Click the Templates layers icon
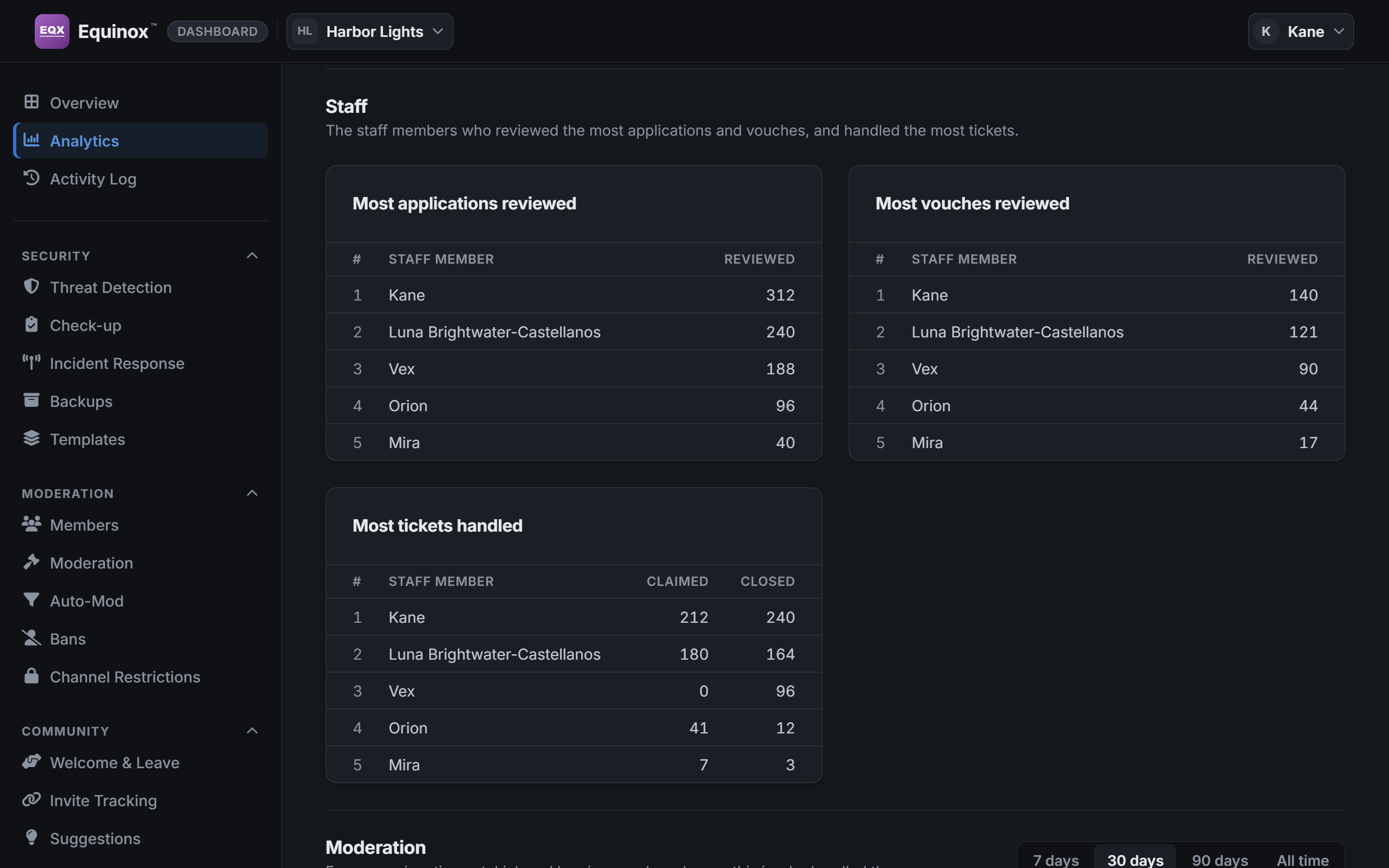This screenshot has width=1389, height=868. click(31, 437)
